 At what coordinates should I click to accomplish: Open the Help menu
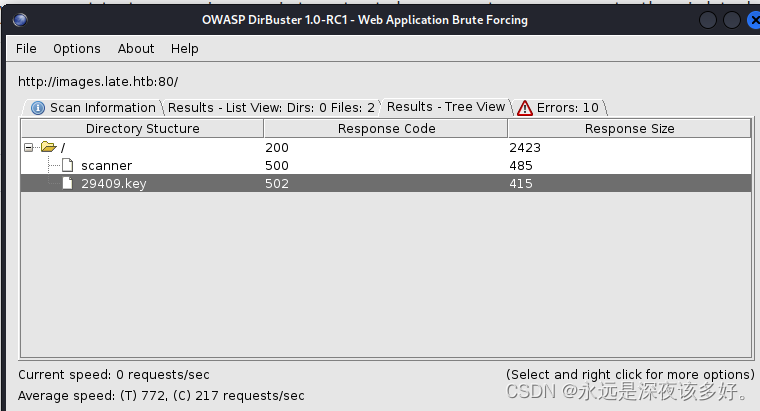(185, 48)
